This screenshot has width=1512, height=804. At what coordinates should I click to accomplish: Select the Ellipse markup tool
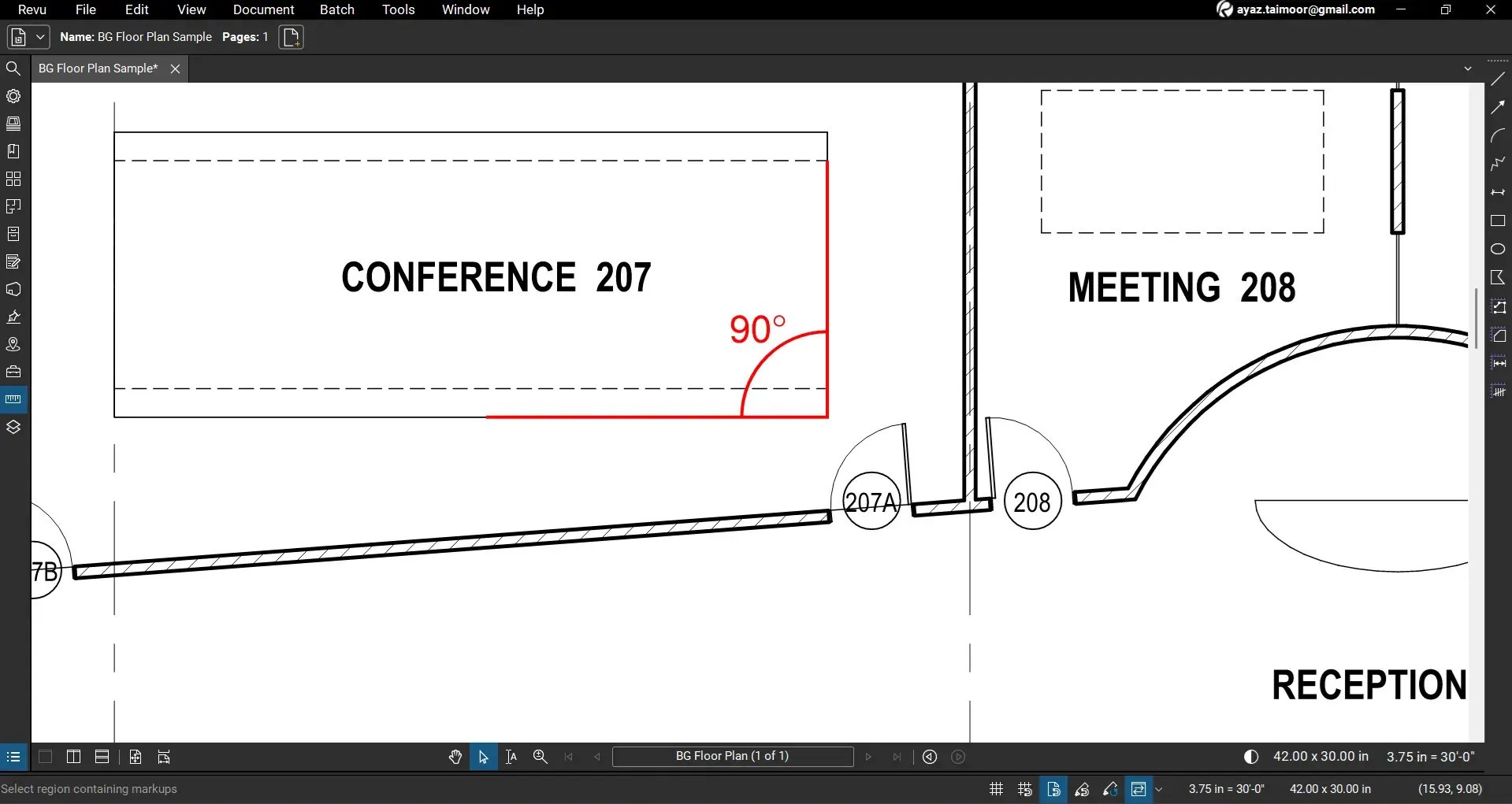[1498, 249]
